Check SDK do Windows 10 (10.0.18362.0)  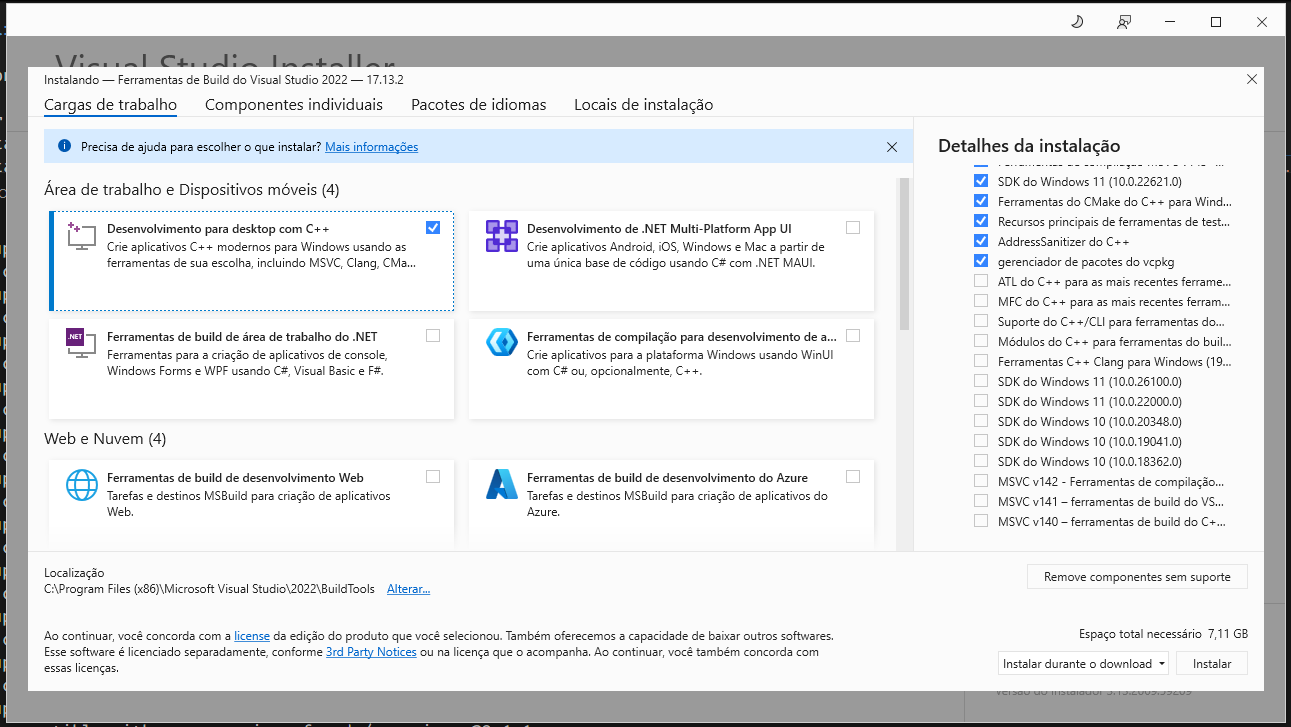pyautogui.click(x=980, y=461)
